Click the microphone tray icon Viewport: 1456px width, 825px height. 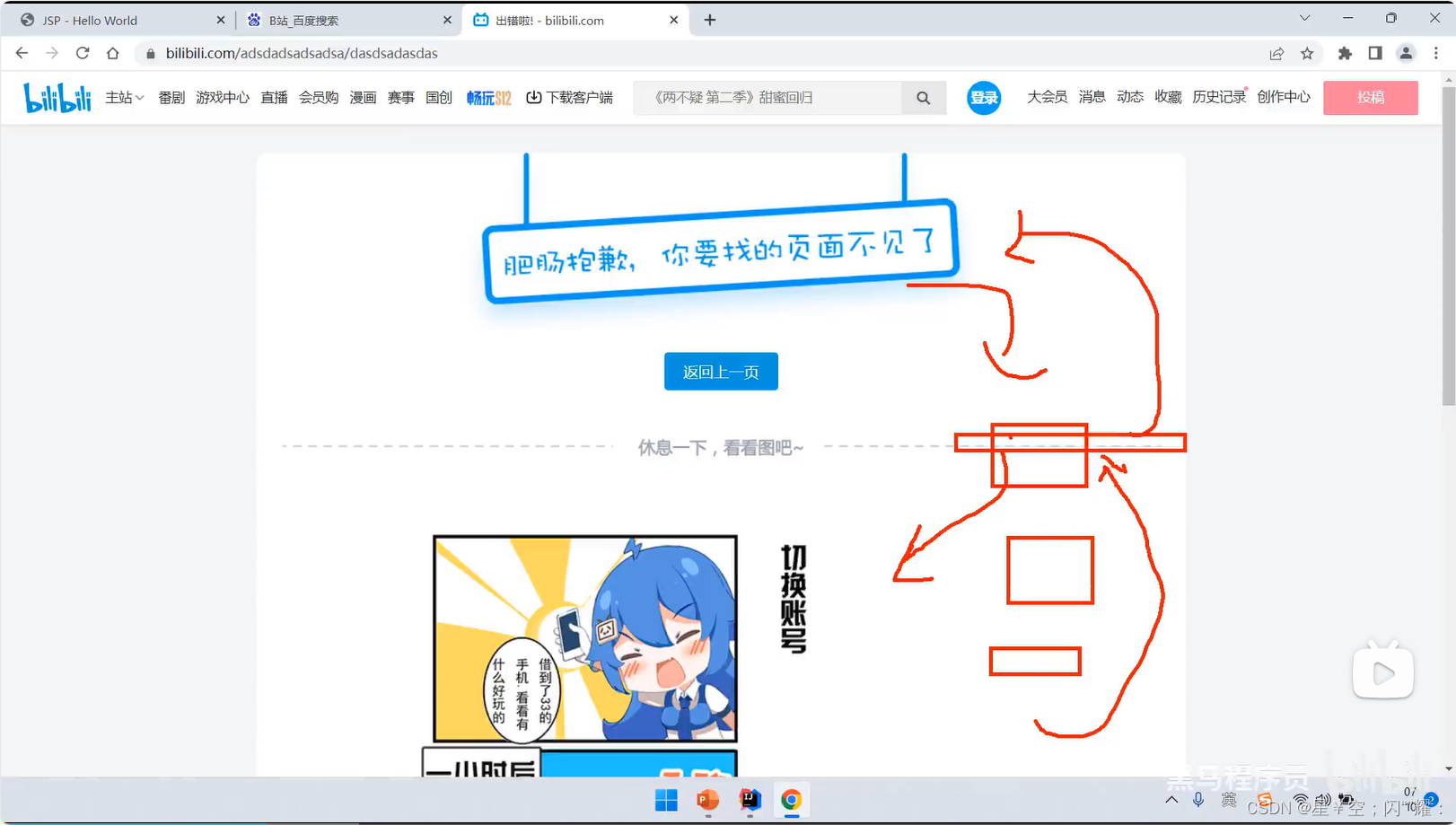pos(1198,800)
